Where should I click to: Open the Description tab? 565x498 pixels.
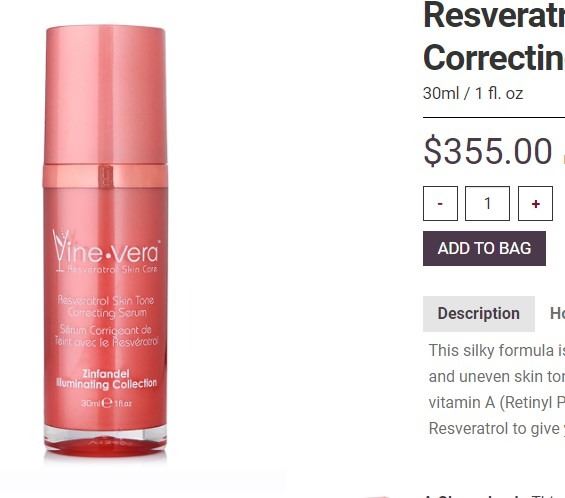[479, 314]
